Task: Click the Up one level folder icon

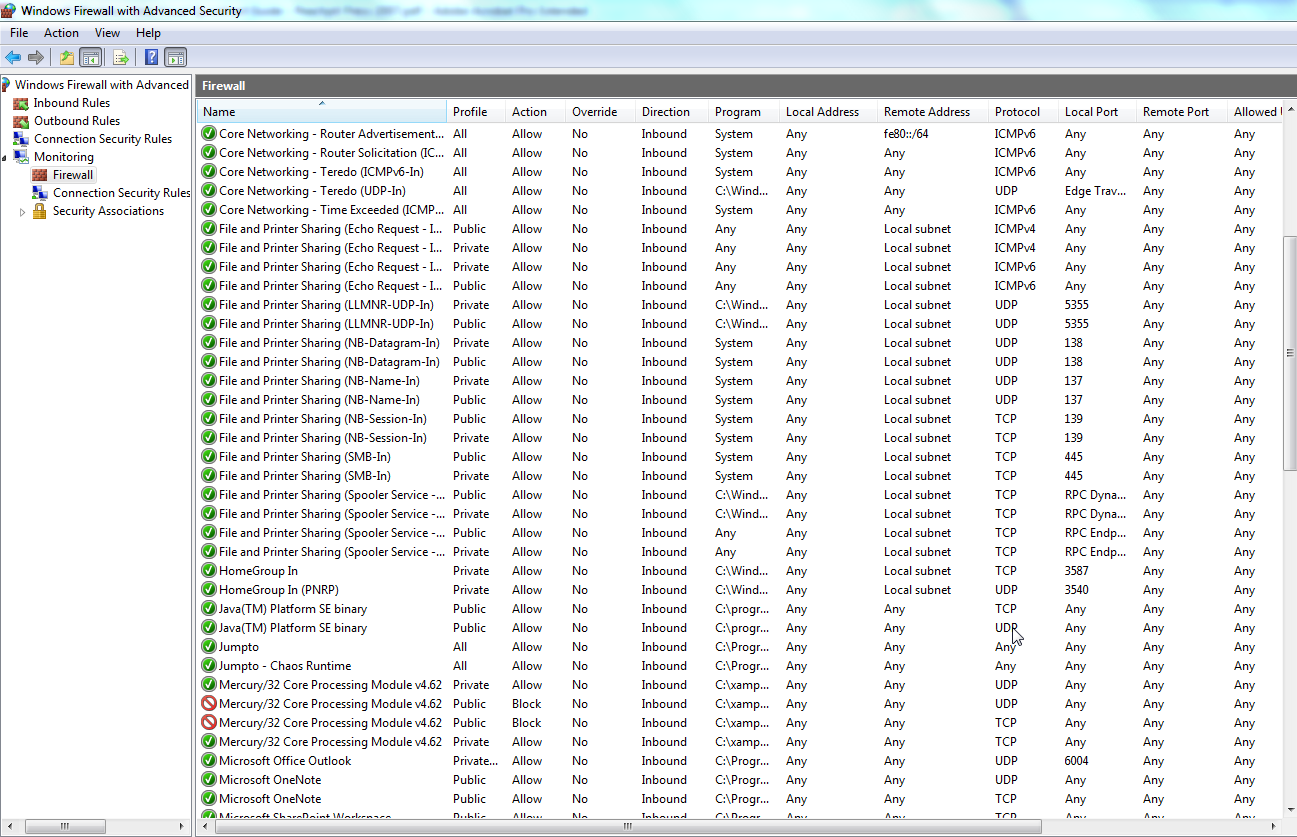Action: [x=65, y=57]
